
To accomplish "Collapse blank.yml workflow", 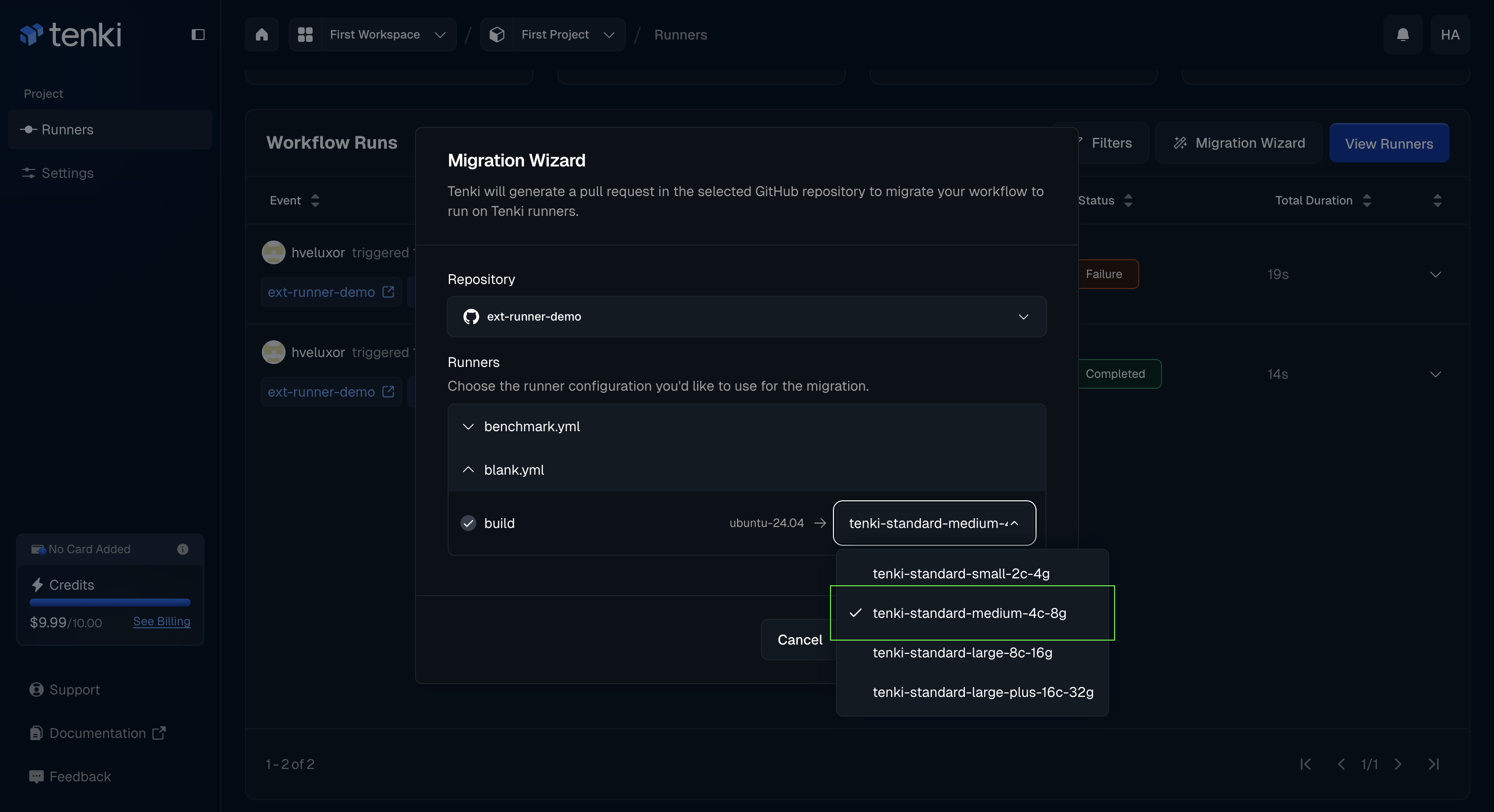I will tap(747, 470).
